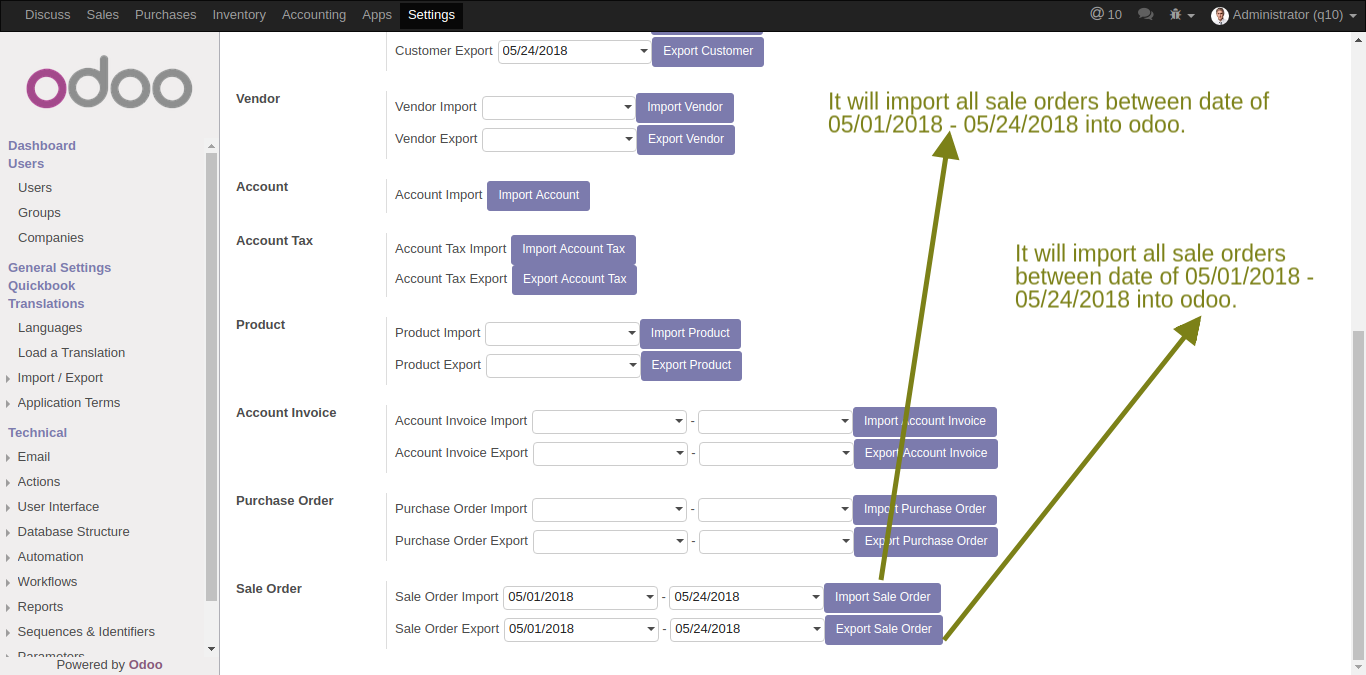Image resolution: width=1366 pixels, height=675 pixels.
Task: Expand Application Terms in sidebar
Action: (x=69, y=403)
